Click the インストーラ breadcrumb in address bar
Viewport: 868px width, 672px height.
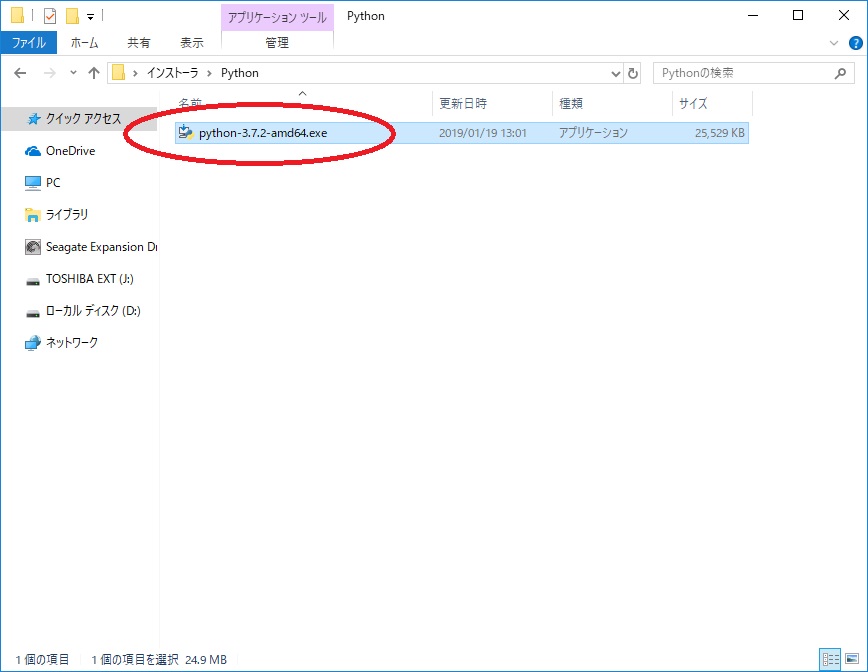[172, 73]
